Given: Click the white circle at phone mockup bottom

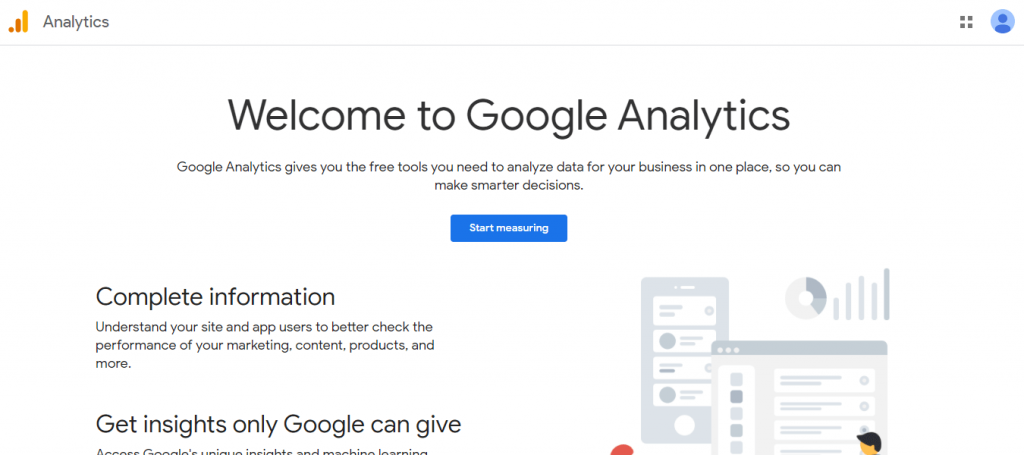Looking at the screenshot, I should pos(685,424).
